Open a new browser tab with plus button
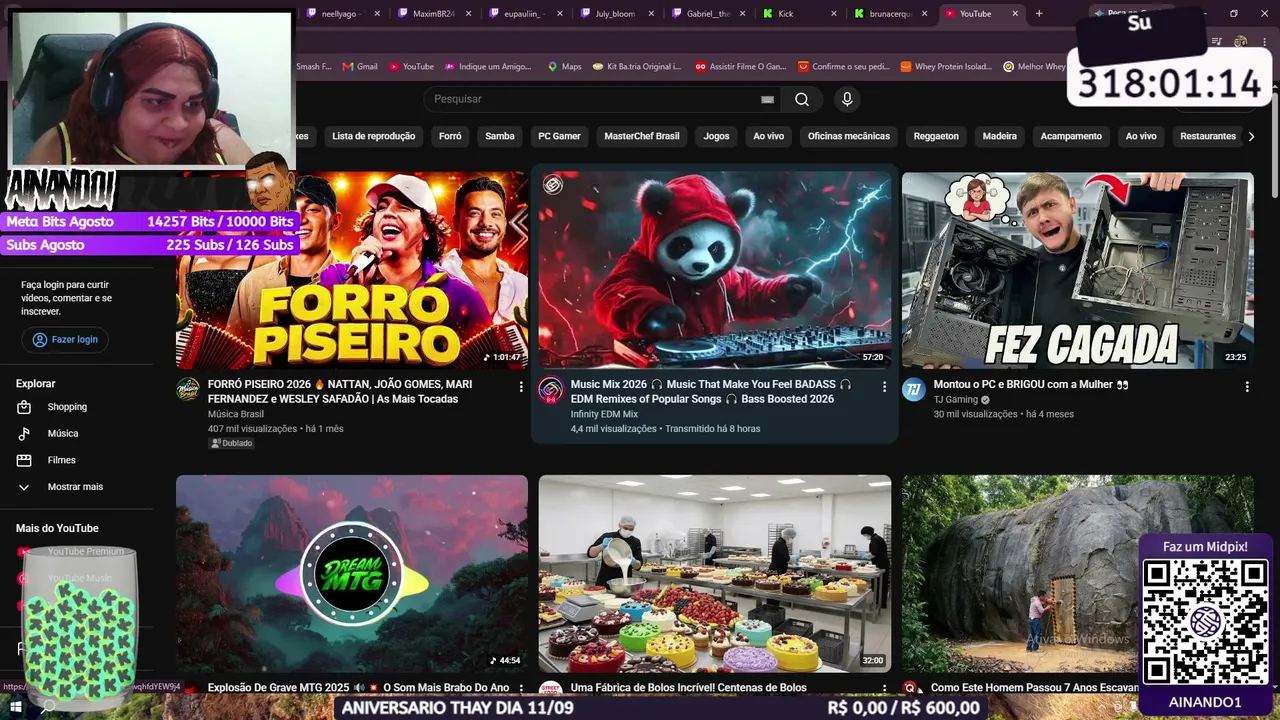Screen dimensions: 1280x720 point(1039,13)
